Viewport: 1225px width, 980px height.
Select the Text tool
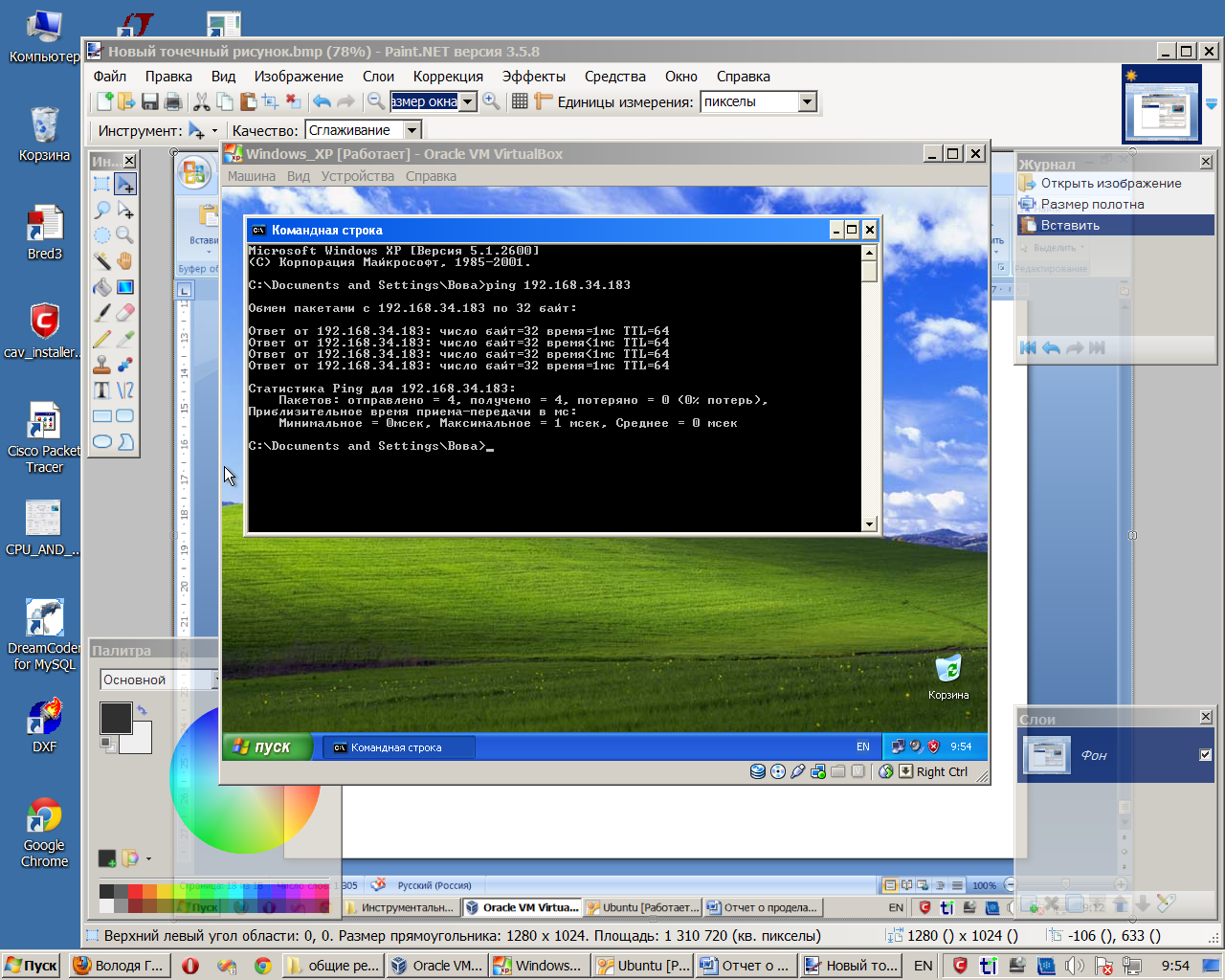(x=101, y=390)
